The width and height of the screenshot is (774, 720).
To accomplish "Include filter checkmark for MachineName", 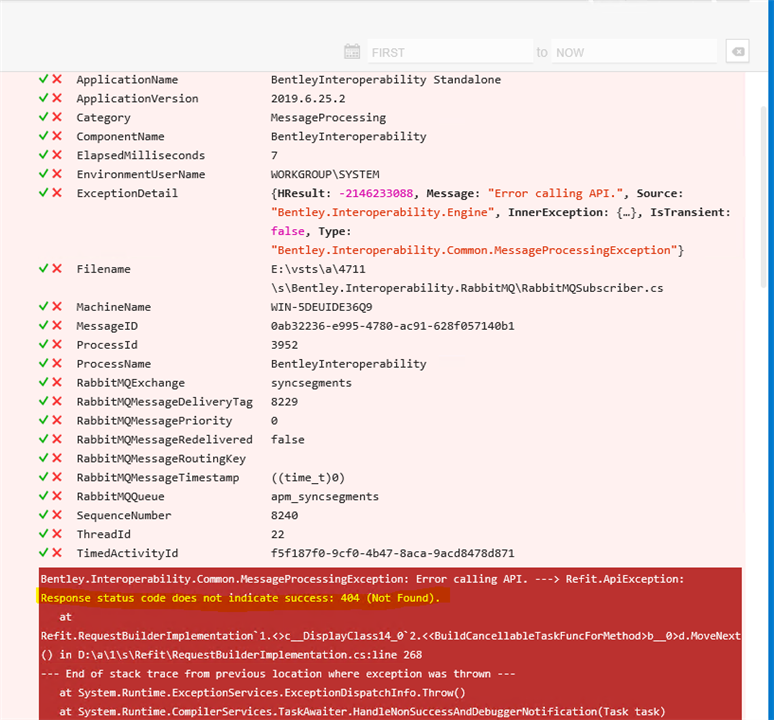I will coord(43,306).
